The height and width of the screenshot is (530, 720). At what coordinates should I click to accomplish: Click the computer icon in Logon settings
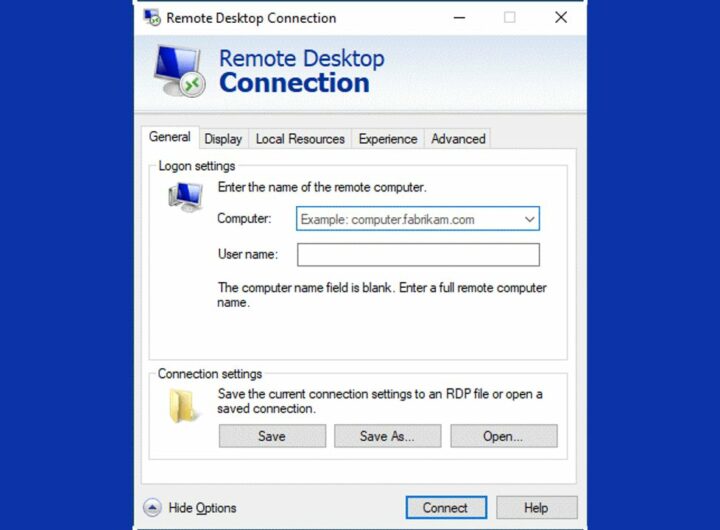(x=186, y=197)
